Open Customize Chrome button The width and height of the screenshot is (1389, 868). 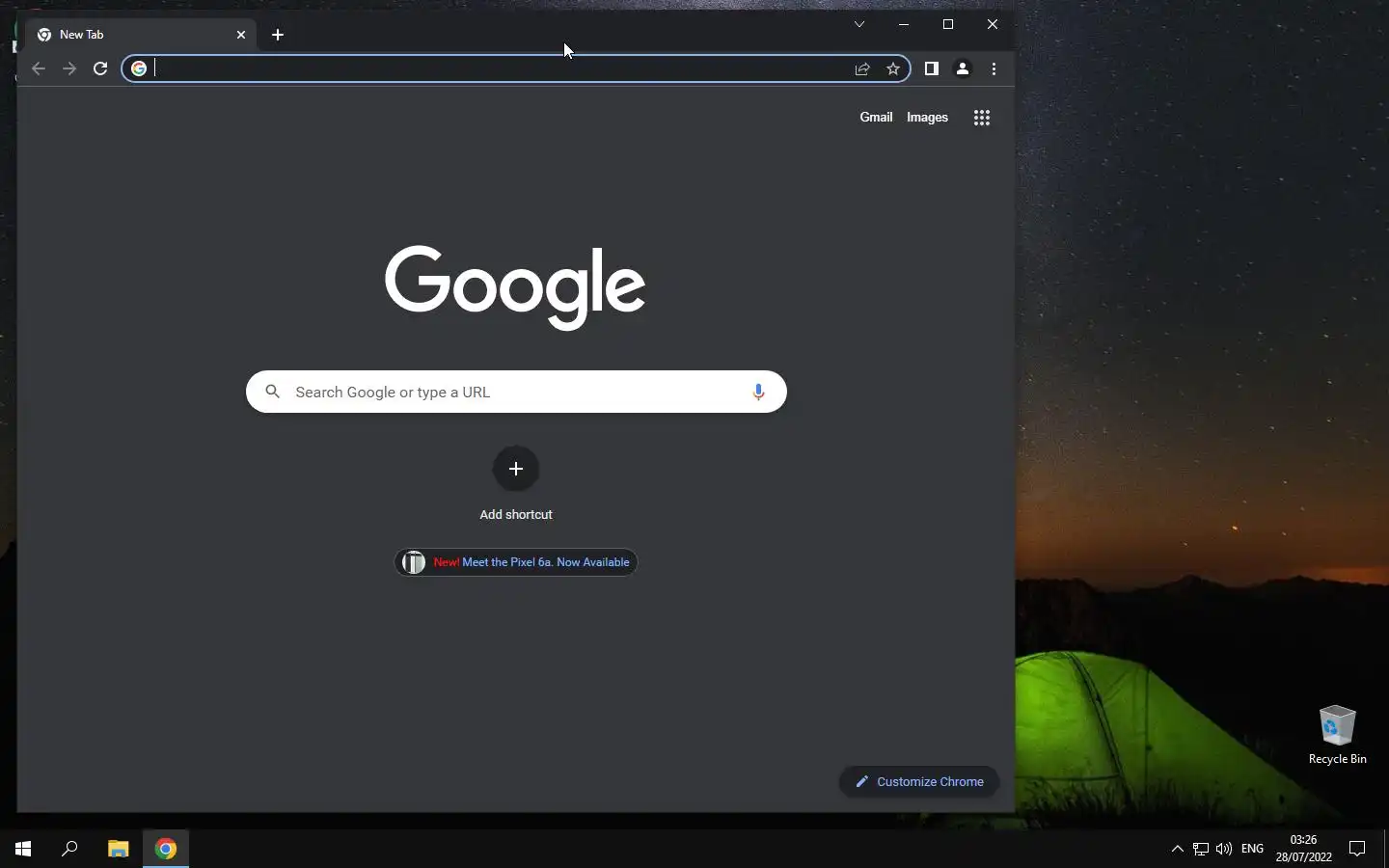[919, 781]
